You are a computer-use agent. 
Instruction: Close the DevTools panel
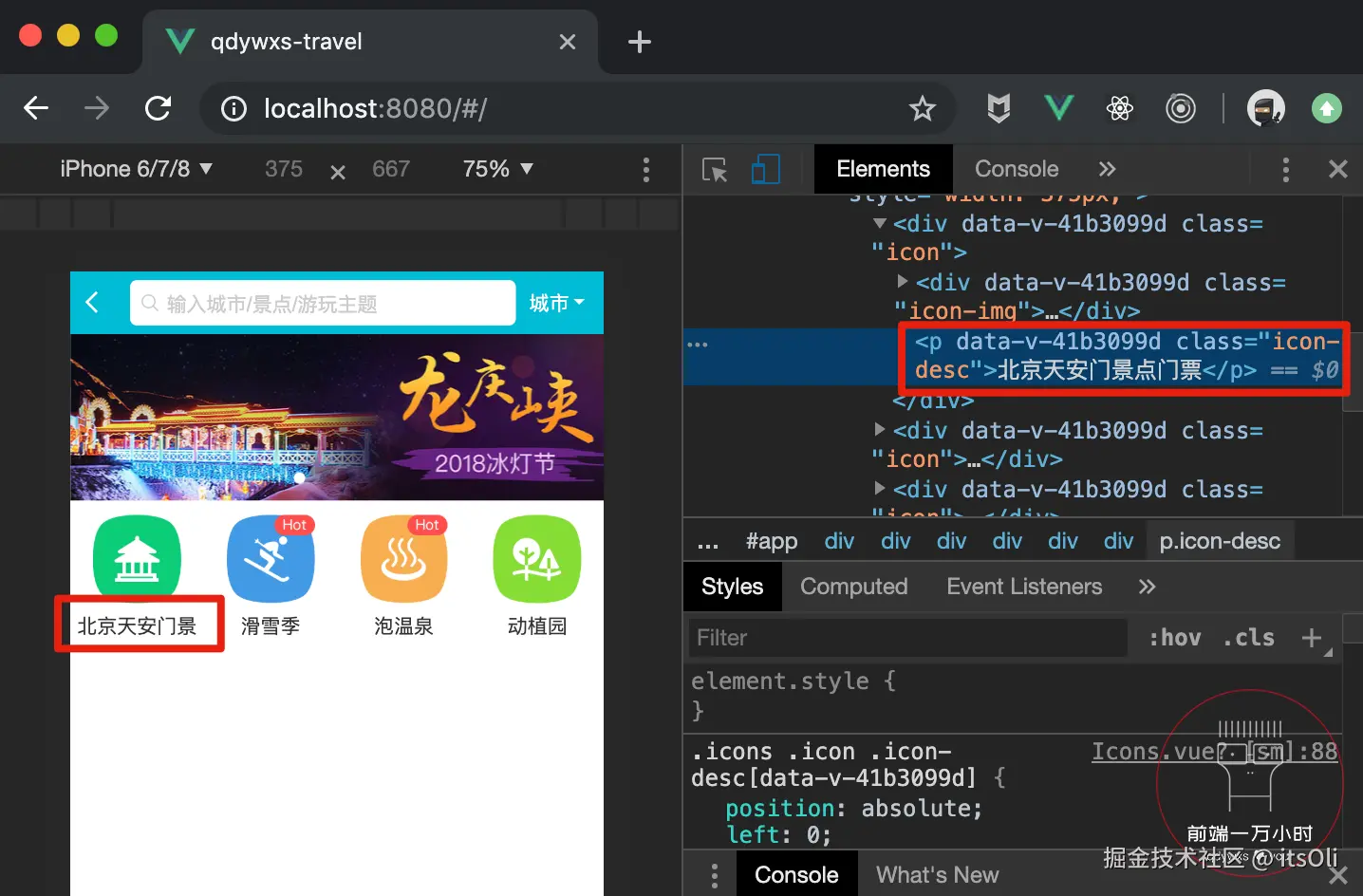[x=1338, y=169]
